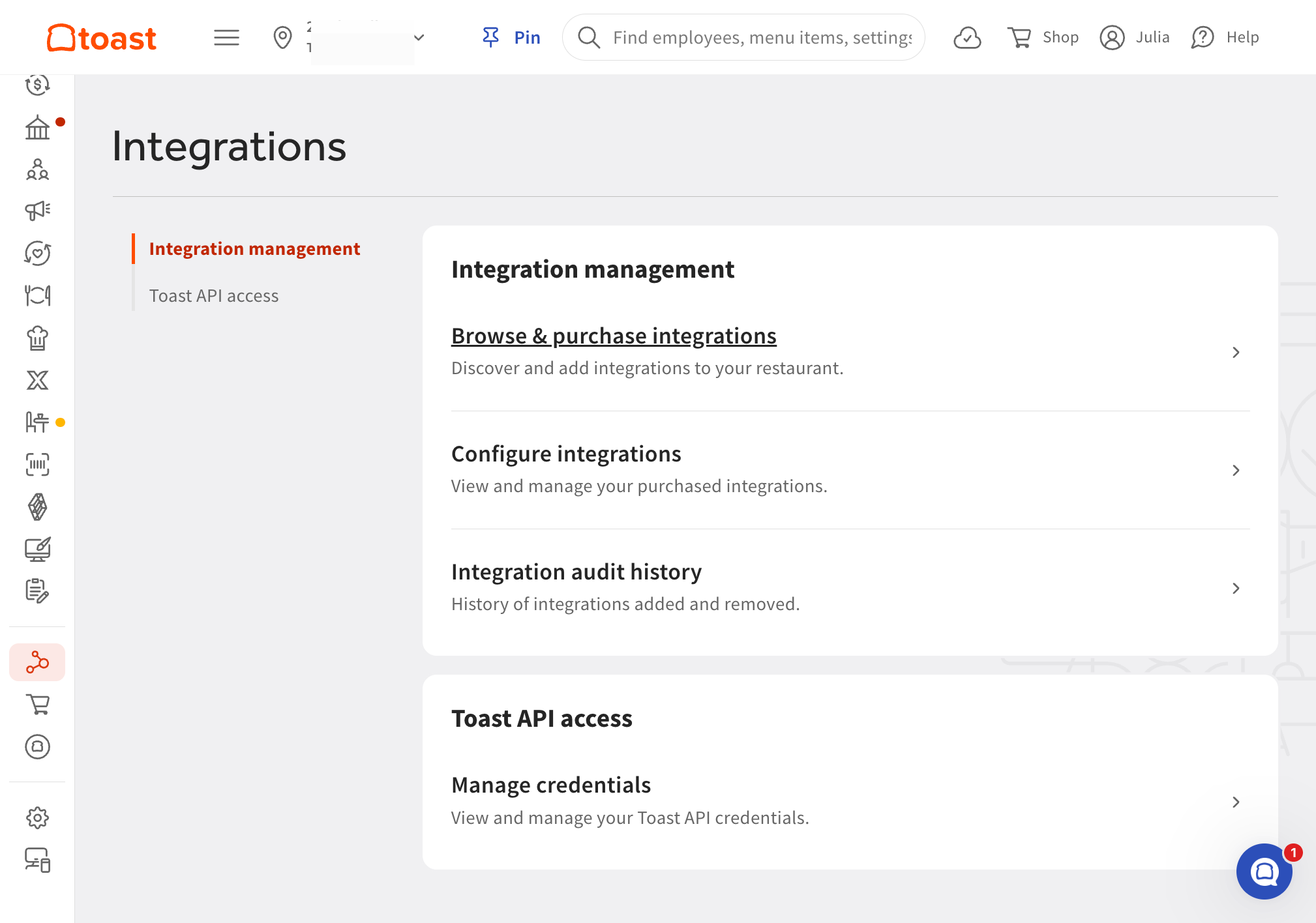Open the Julia user account menu
Image resolution: width=1316 pixels, height=923 pixels.
tap(1135, 37)
